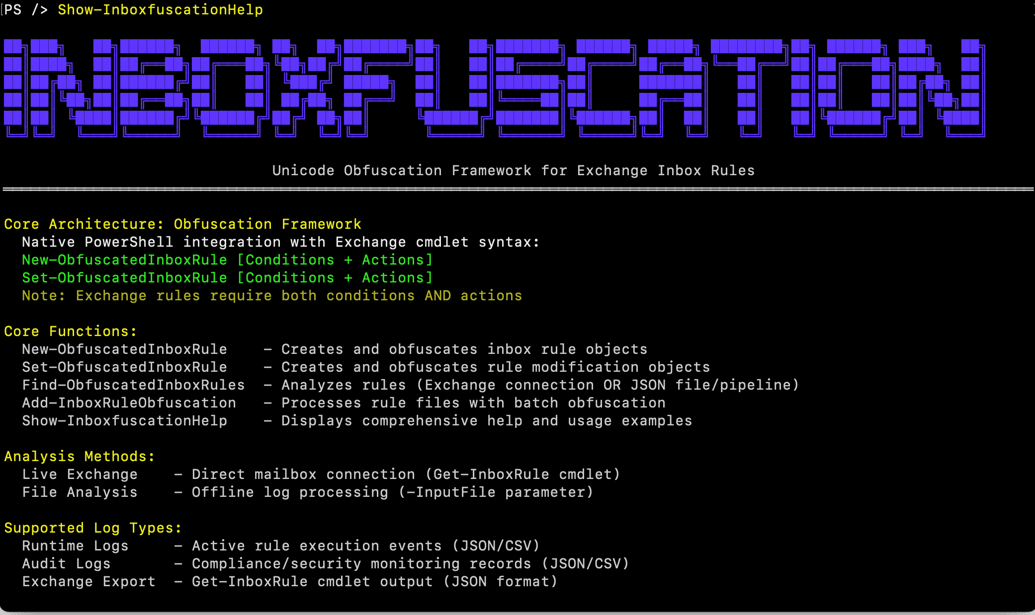The height and width of the screenshot is (615, 1035).
Task: Click 'Processes rule files with batch obfuscation' description
Action: [473, 403]
